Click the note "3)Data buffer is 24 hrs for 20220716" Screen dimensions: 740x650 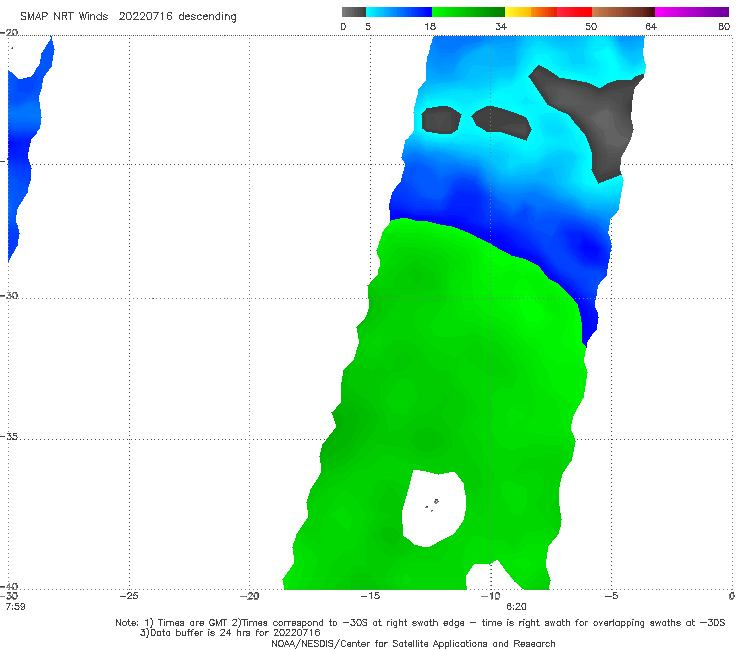tap(230, 633)
